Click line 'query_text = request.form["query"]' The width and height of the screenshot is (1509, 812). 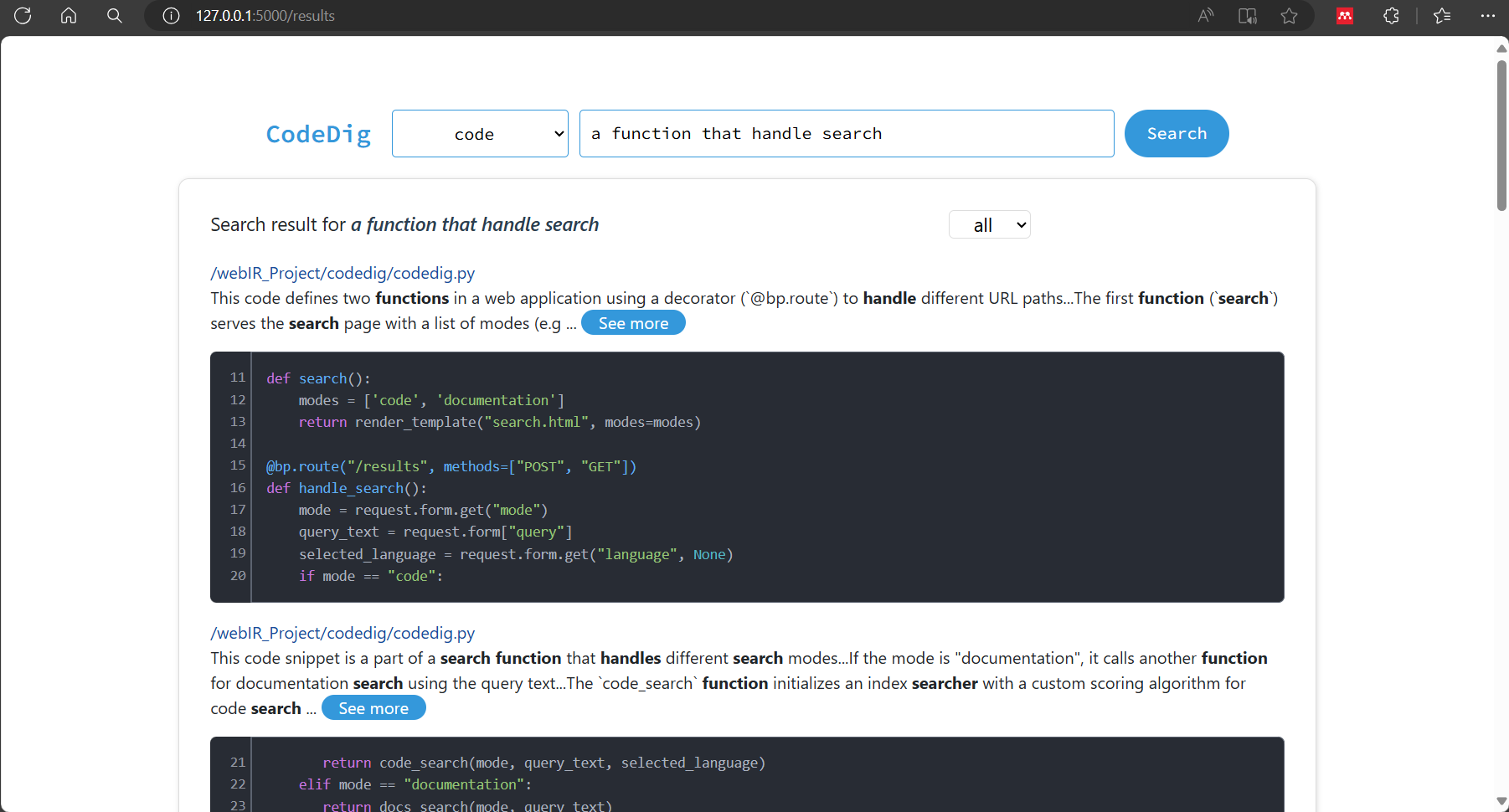pos(435,532)
